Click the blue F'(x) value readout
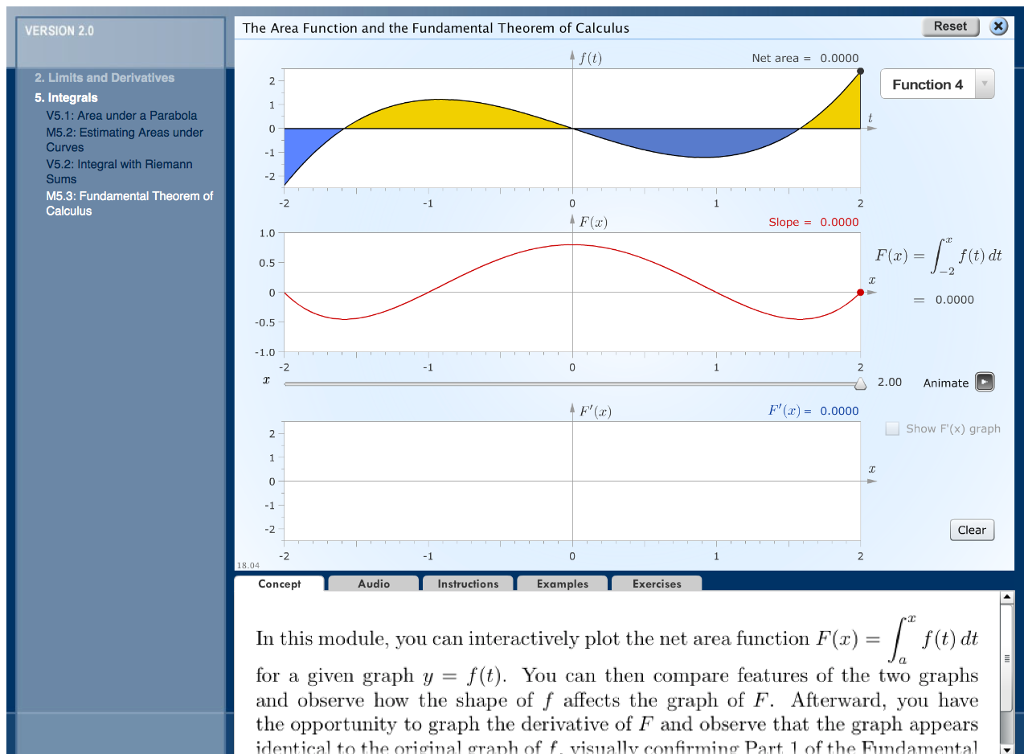 (x=839, y=411)
